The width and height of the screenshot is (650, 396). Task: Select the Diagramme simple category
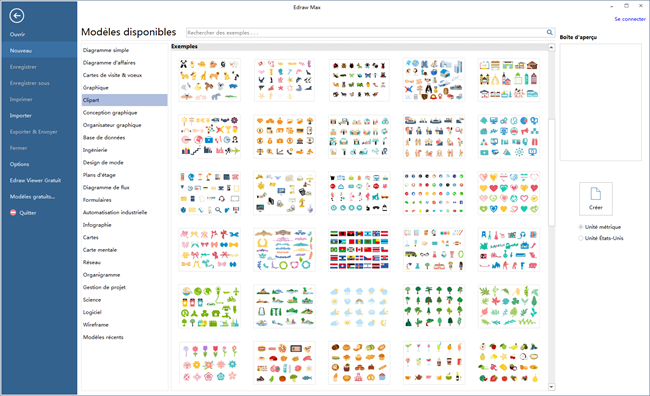(106, 50)
